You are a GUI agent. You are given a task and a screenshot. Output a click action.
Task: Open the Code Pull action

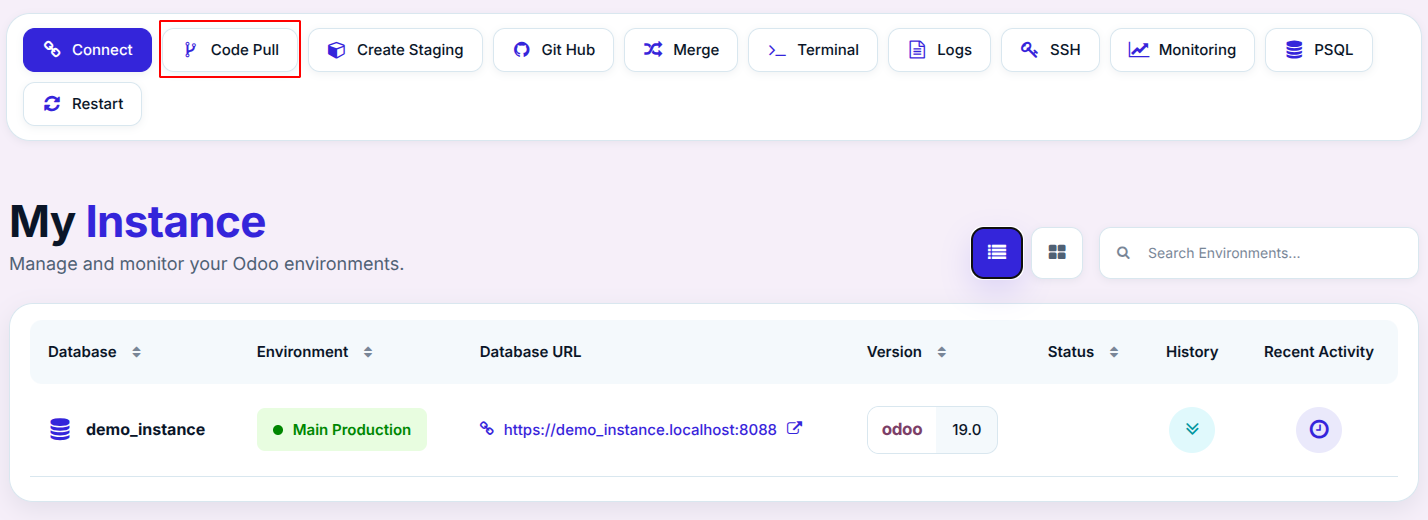coord(230,50)
